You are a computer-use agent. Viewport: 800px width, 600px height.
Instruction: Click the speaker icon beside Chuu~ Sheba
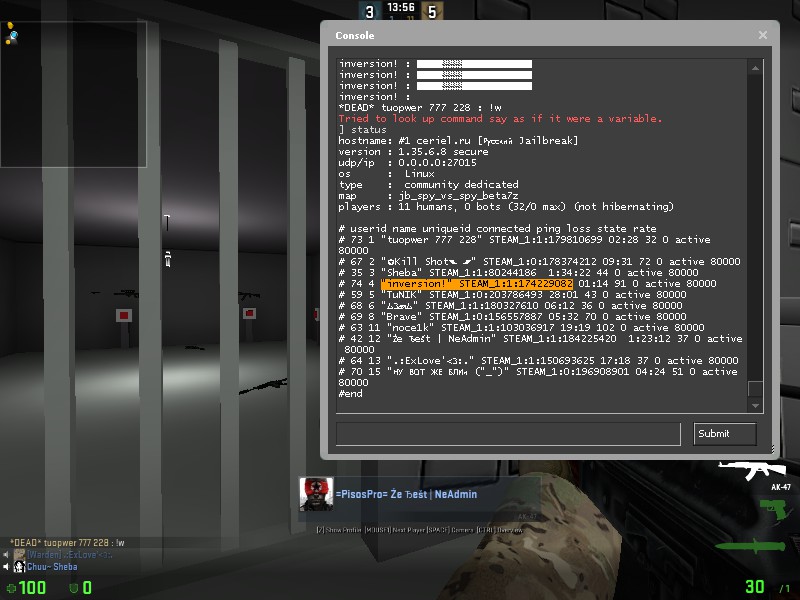click(x=6, y=567)
